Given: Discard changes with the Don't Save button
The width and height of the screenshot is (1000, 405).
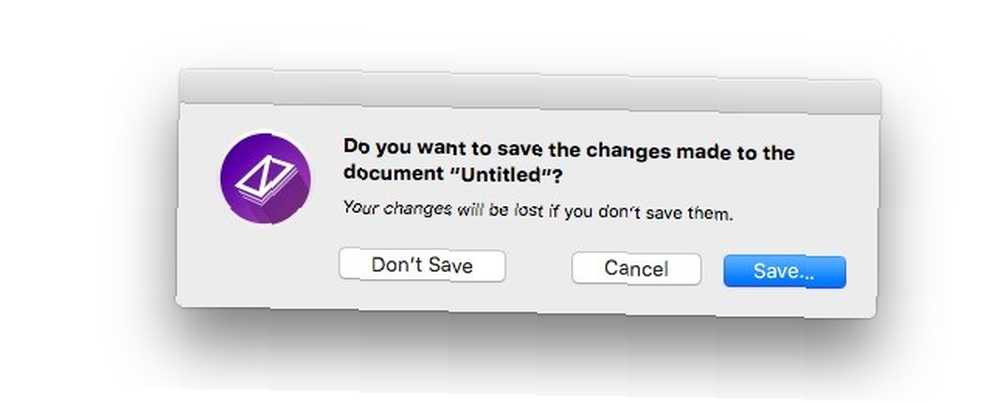Looking at the screenshot, I should click(422, 265).
